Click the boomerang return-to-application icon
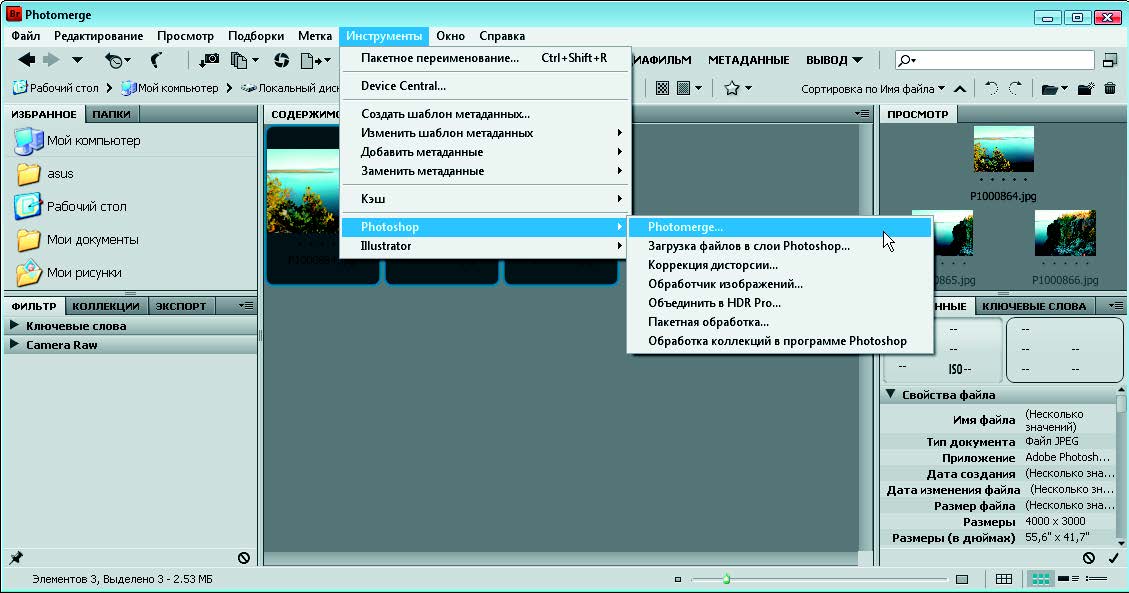Screen dimensions: 1129x593 tap(156, 60)
